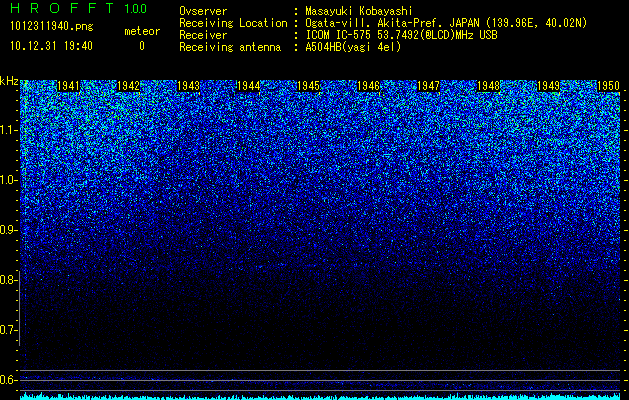Image resolution: width=629 pixels, height=400 pixels.
Task: Click the 1942 time marker label
Action: click(x=128, y=86)
